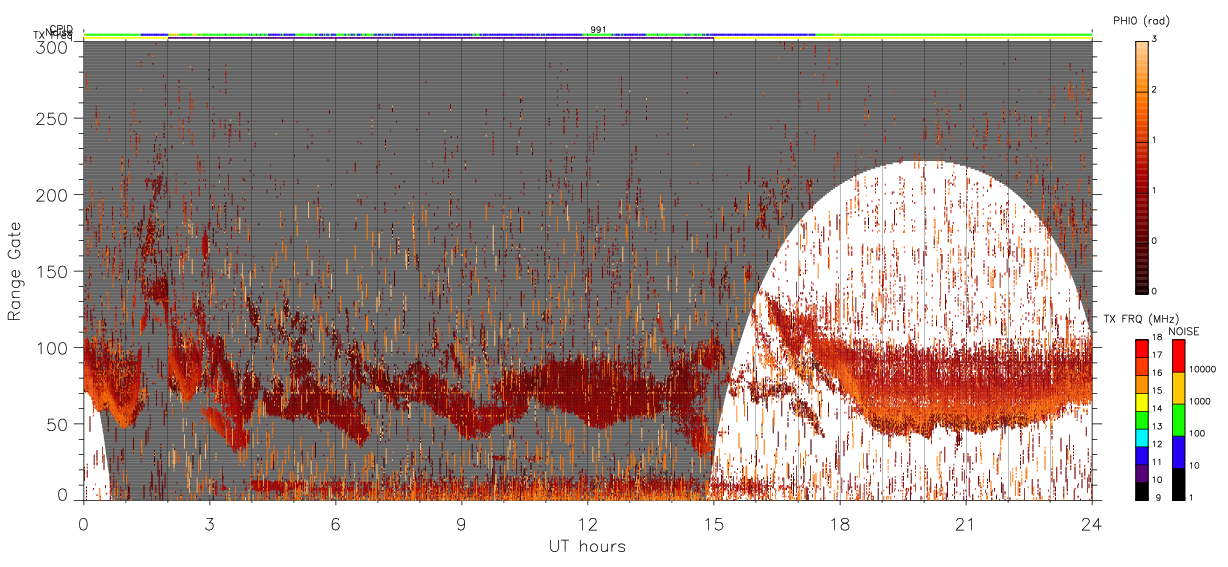
Task: Click x-axis tick label '9'
Action: [x=461, y=523]
